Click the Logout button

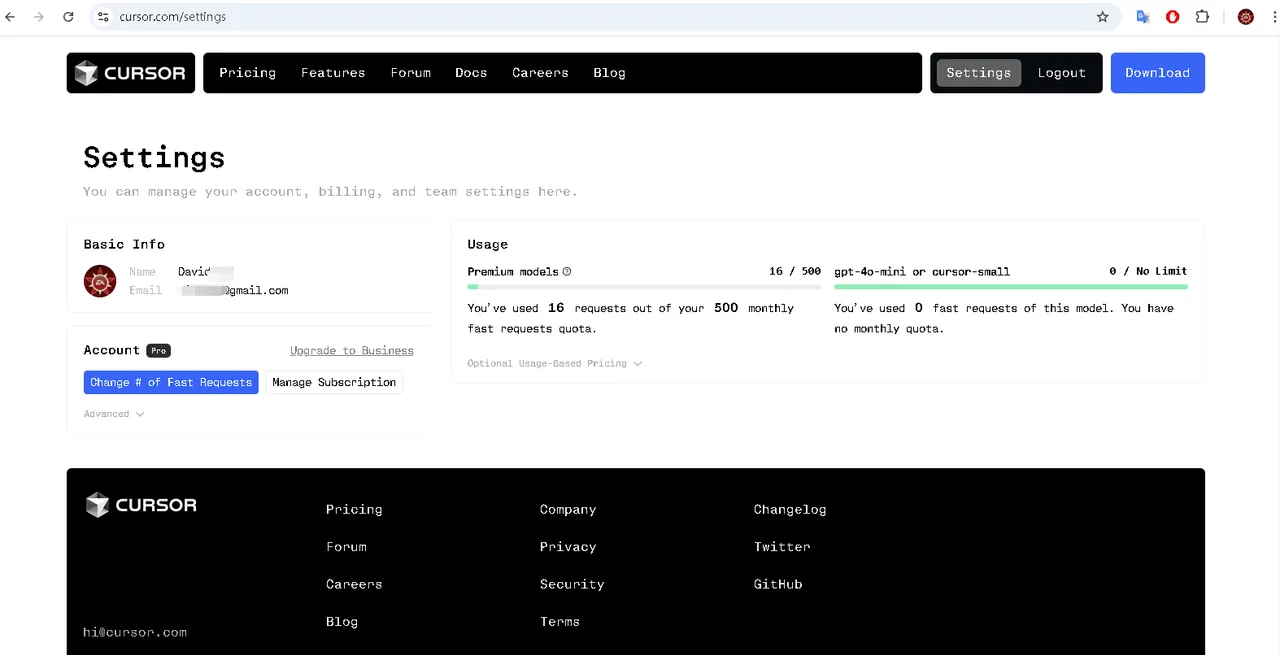[1061, 73]
